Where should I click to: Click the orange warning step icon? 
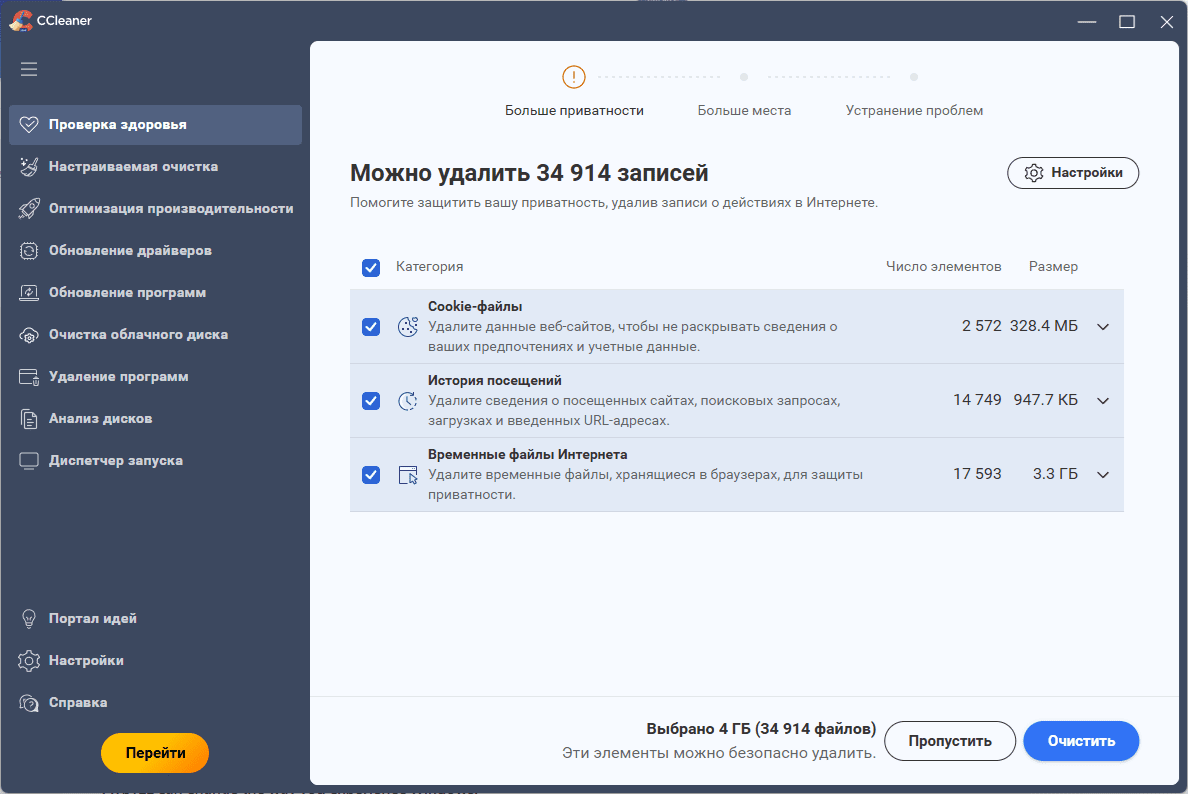click(574, 77)
